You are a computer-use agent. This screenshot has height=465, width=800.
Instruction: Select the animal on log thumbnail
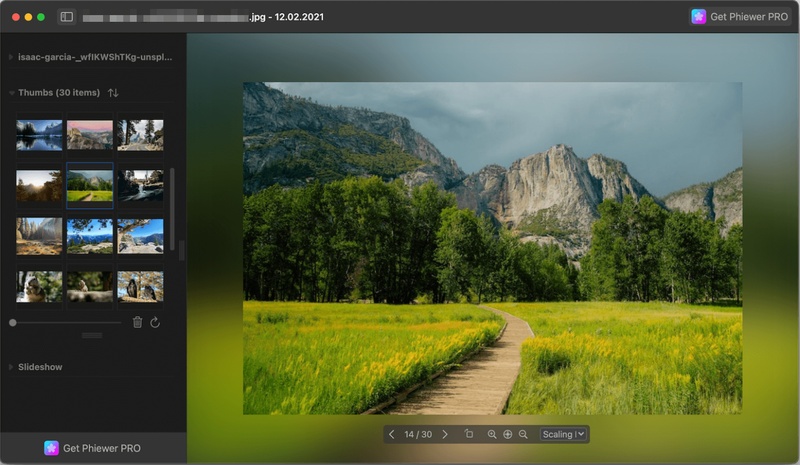[x=90, y=287]
